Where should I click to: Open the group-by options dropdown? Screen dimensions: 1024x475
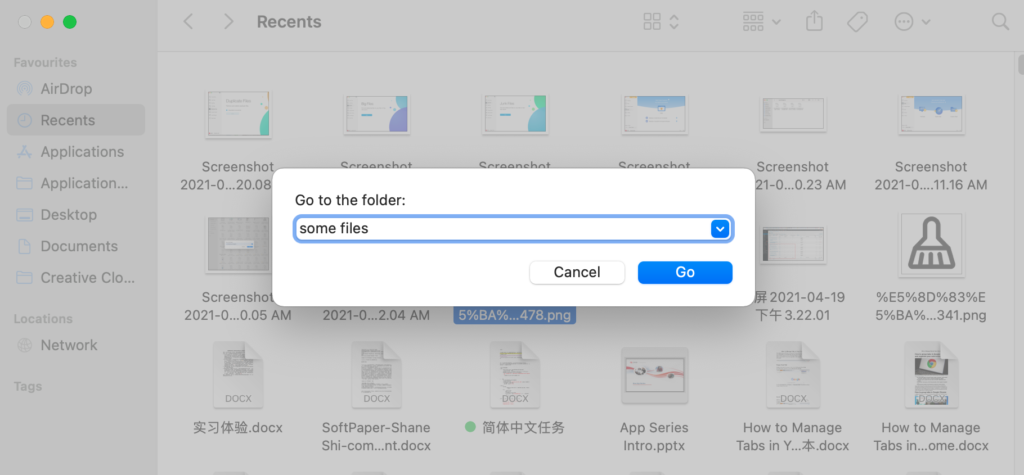click(x=762, y=21)
